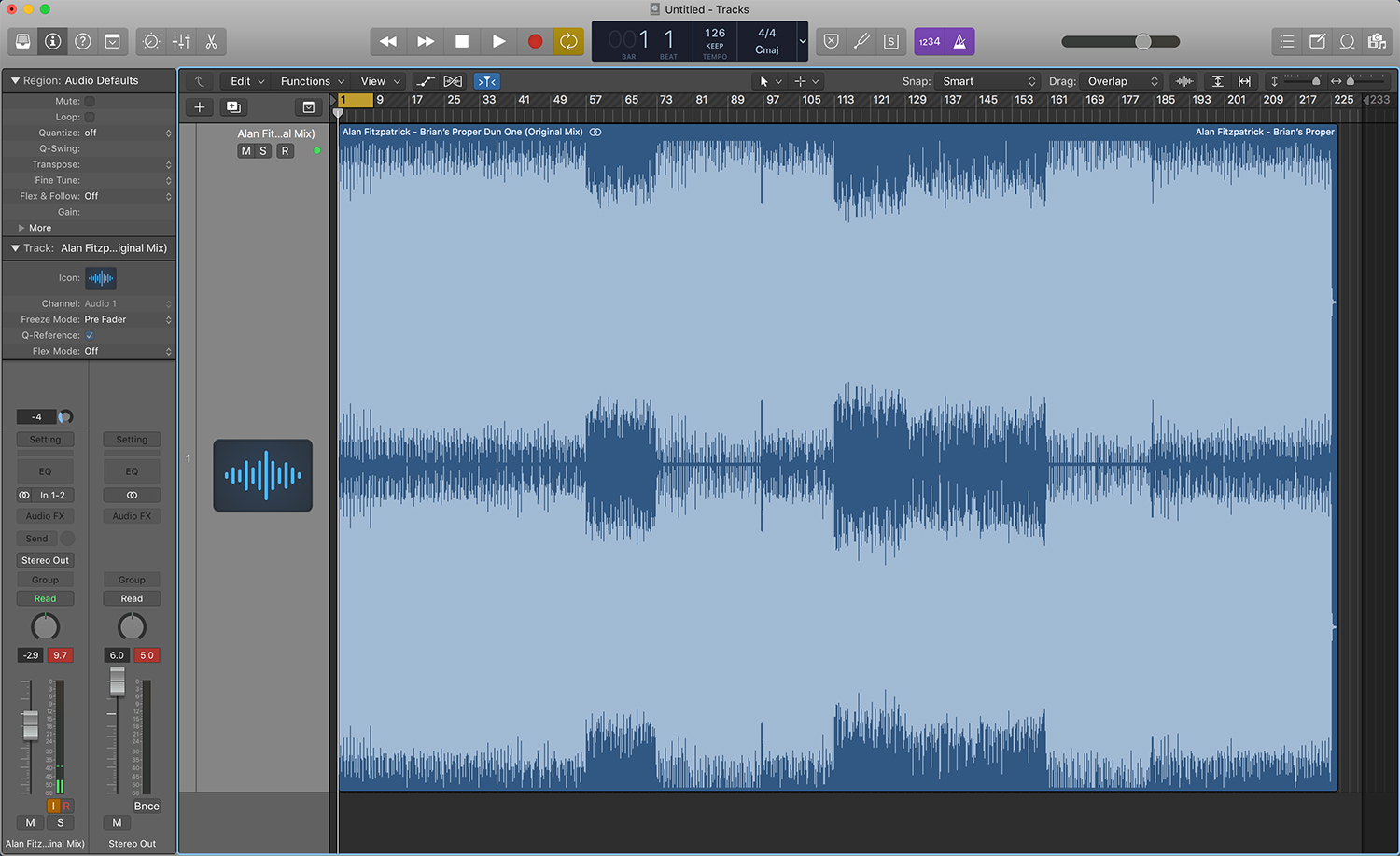Viewport: 1400px width, 856px height.
Task: Open the Drag Overlap dropdown
Action: coord(1120,81)
